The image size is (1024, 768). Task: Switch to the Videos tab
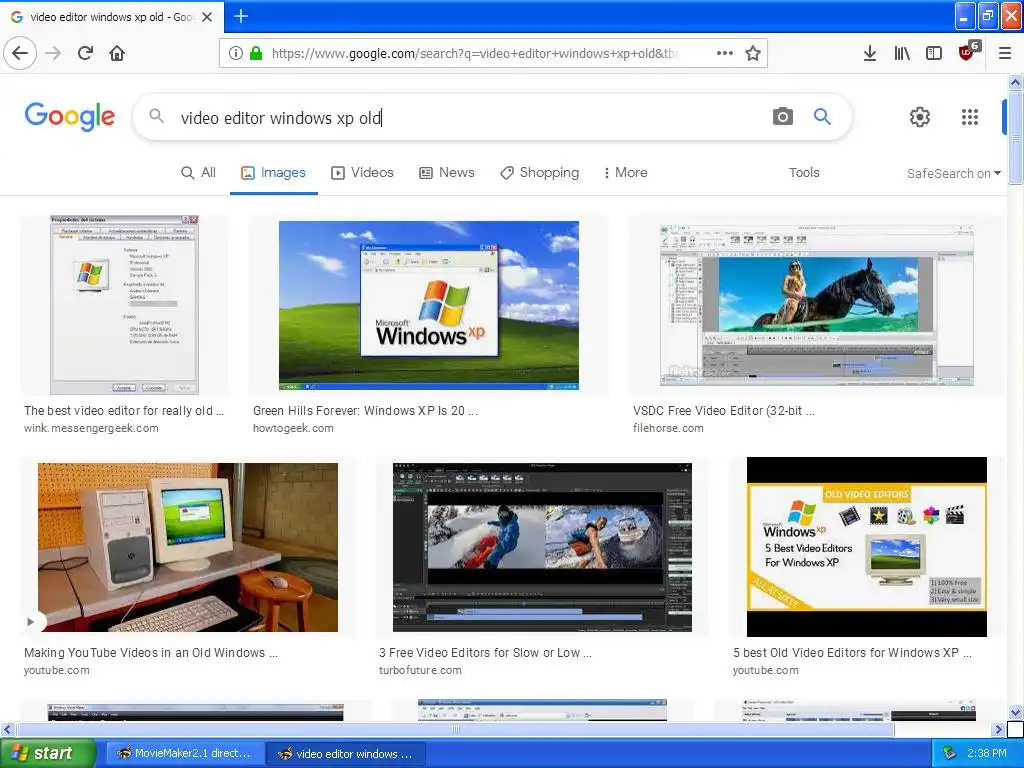362,172
